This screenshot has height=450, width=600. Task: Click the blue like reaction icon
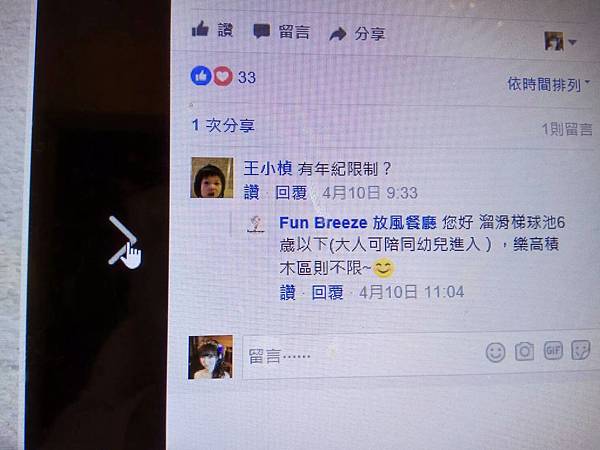pos(201,76)
